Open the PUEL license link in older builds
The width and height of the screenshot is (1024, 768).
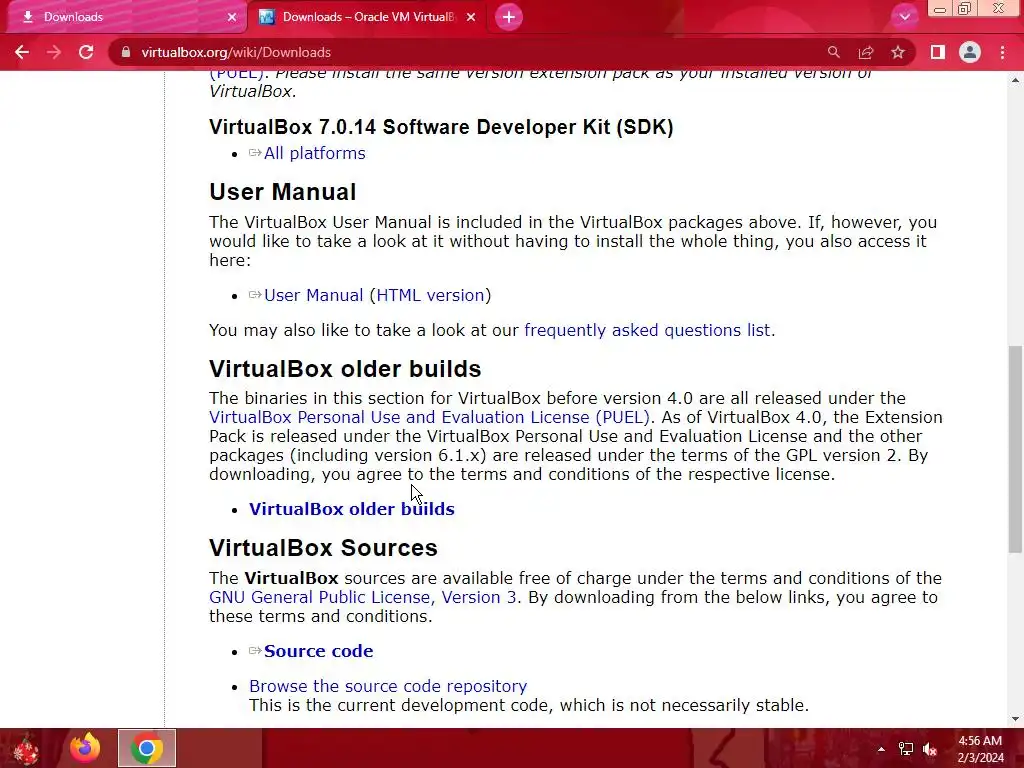429,417
